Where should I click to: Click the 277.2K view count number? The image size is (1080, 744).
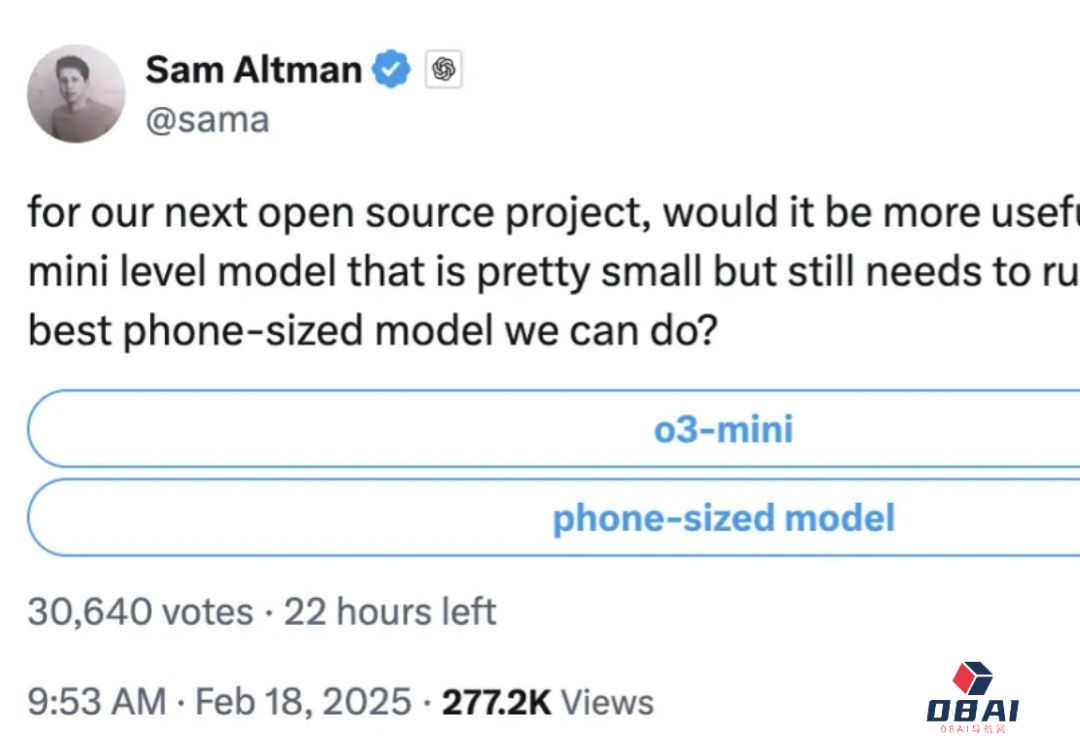(497, 703)
